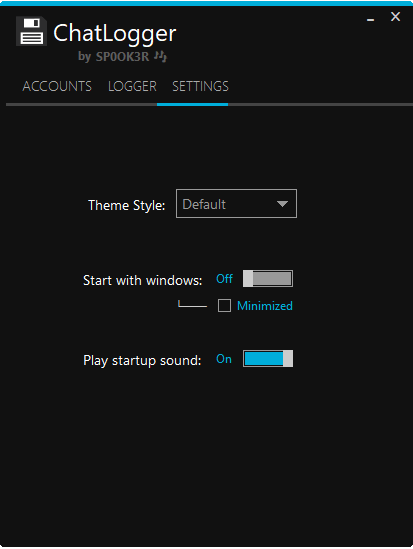This screenshot has width=413, height=549.
Task: Switch to the ACCOUNTS tab
Action: [57, 86]
